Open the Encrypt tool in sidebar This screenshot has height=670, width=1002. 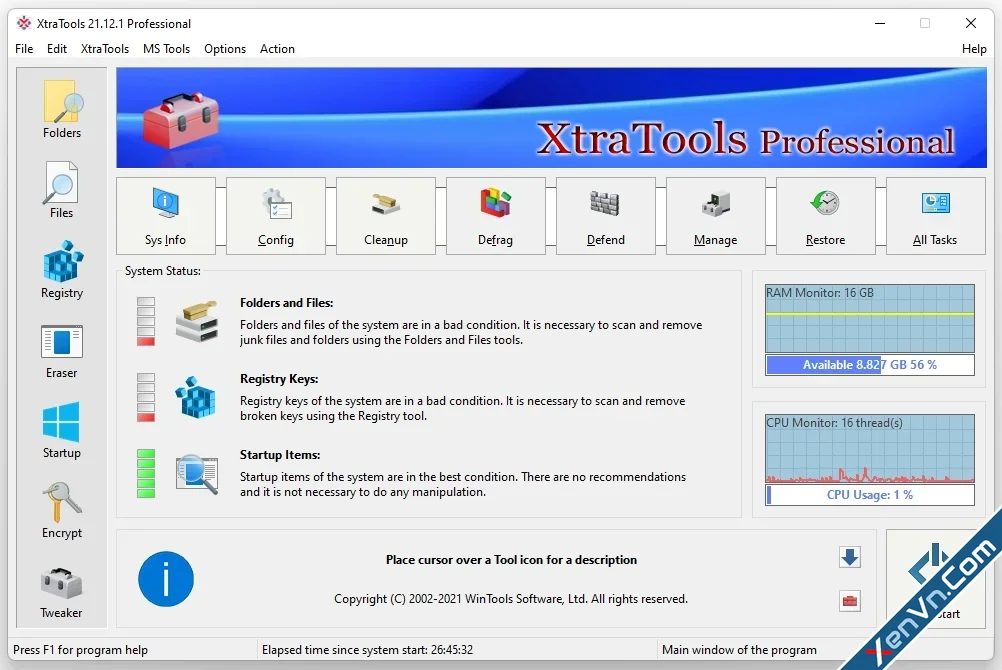point(62,510)
